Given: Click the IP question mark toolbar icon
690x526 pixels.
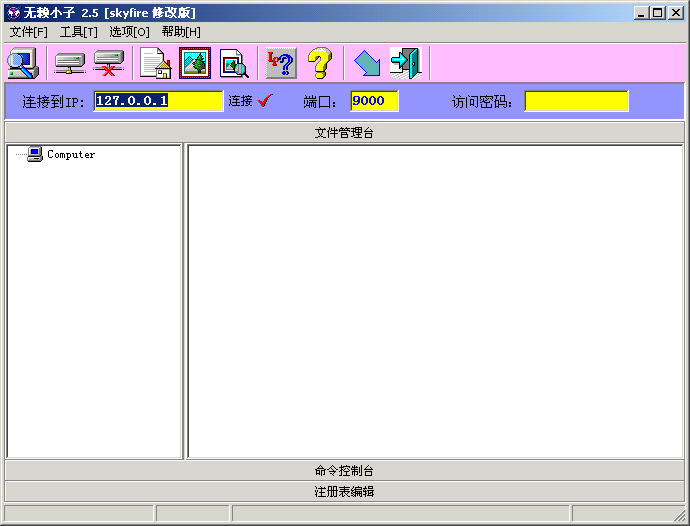Looking at the screenshot, I should coord(281,63).
